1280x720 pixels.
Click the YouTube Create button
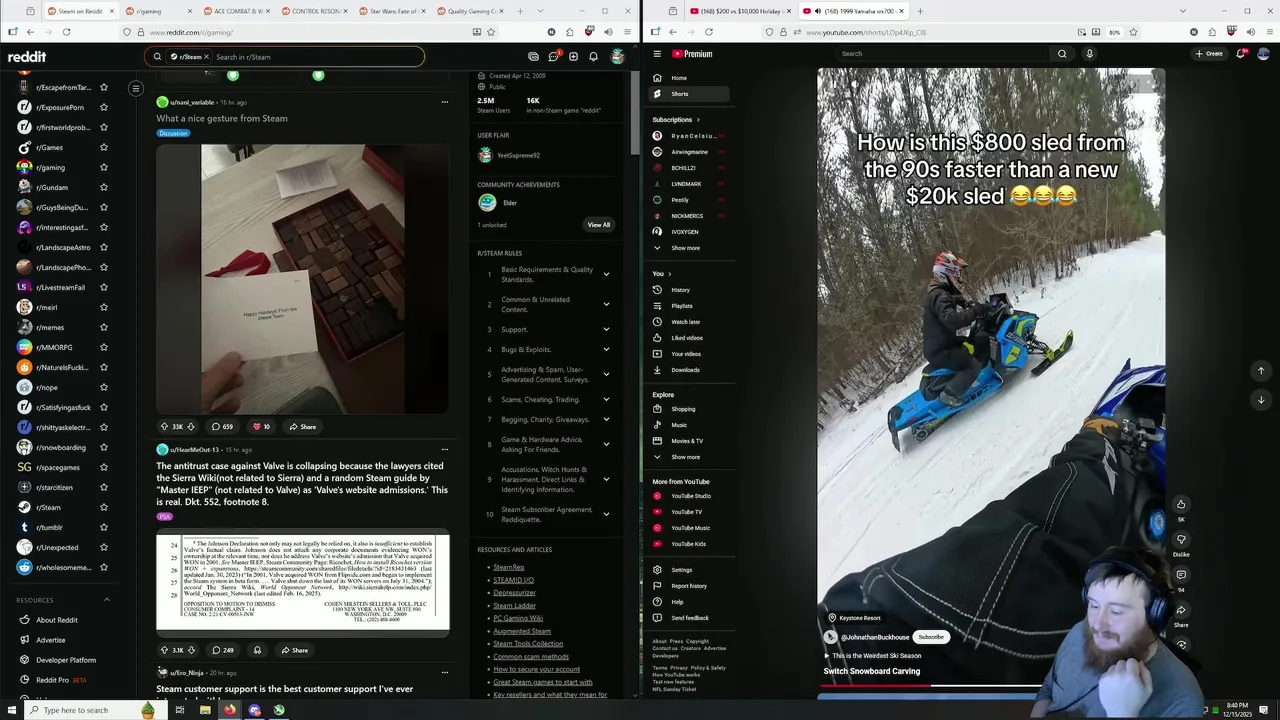(1210, 54)
